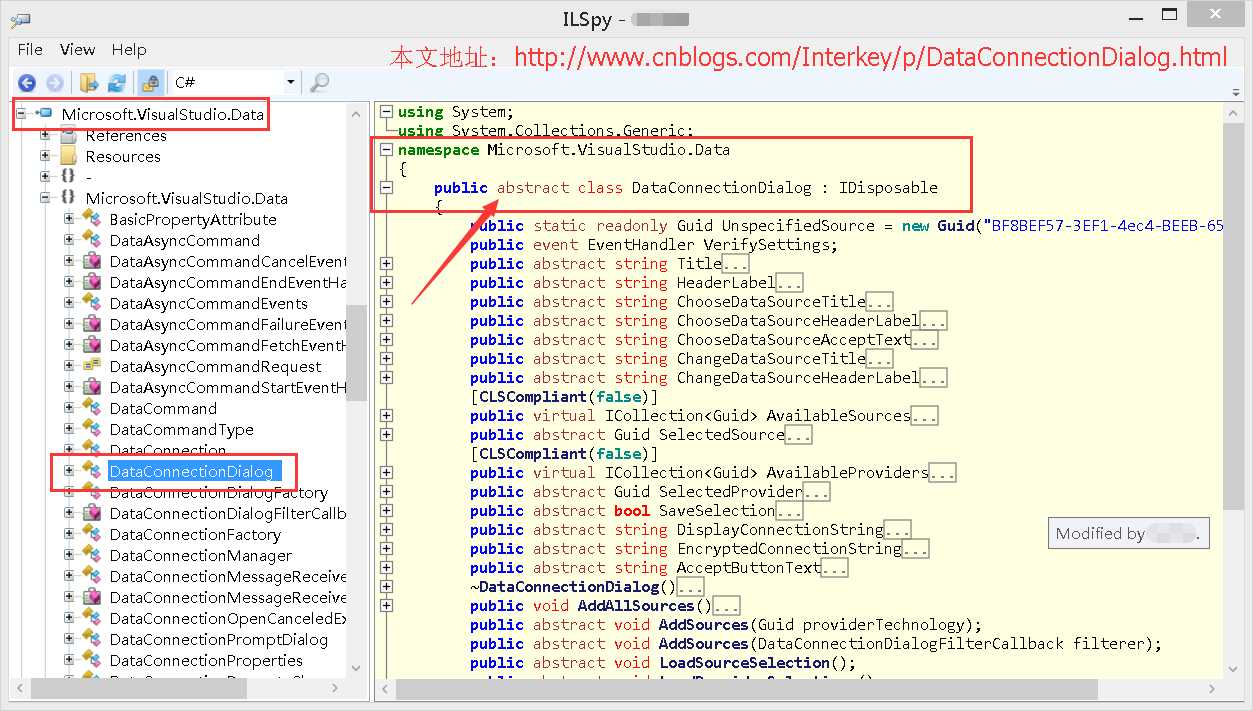Screen dimensions: 1253x711
Task: Click the braces icon of the '-' namespace
Action: tap(68, 177)
